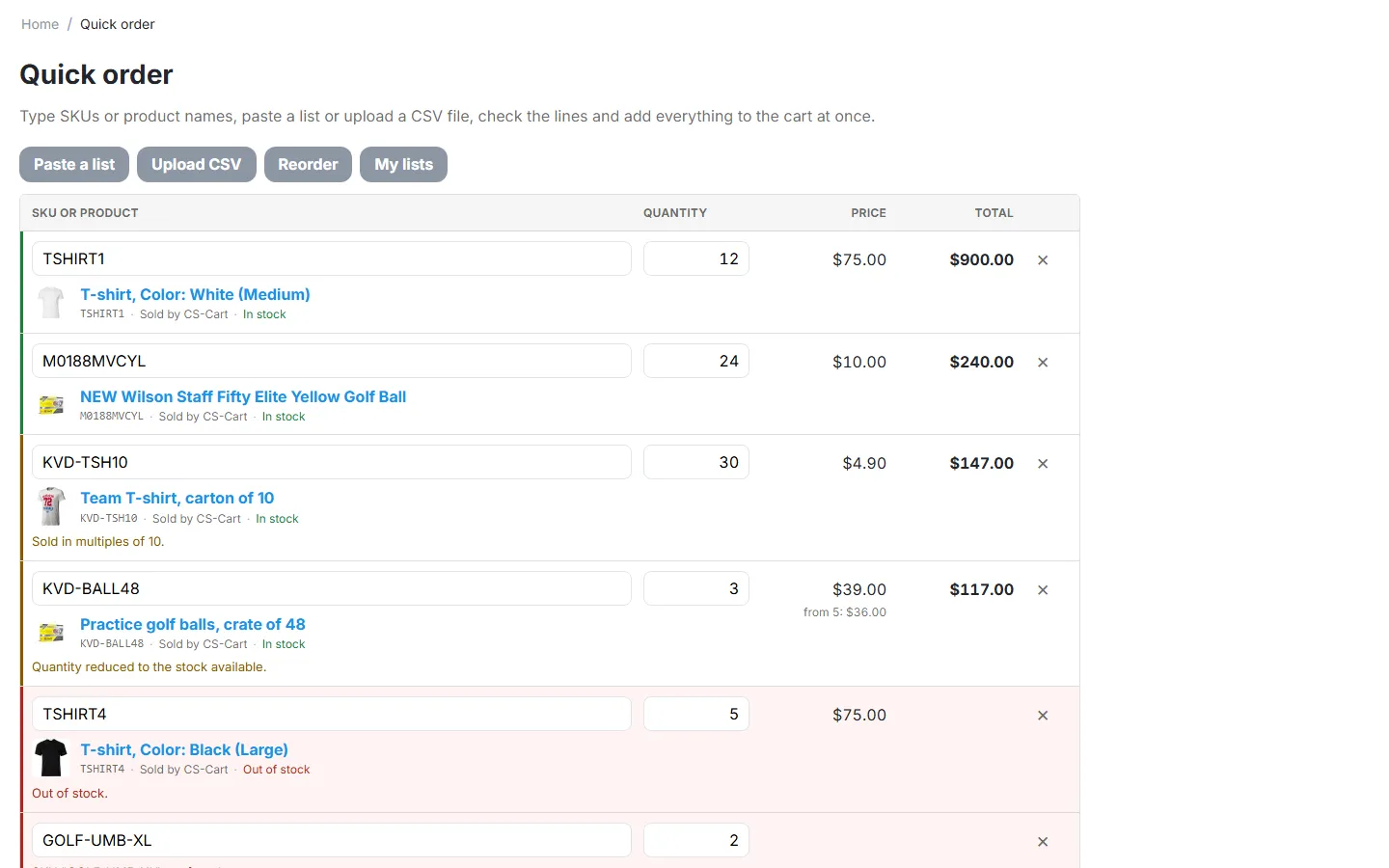The height and width of the screenshot is (868, 1389).
Task: Click the PRICE column header
Action: 868,213
